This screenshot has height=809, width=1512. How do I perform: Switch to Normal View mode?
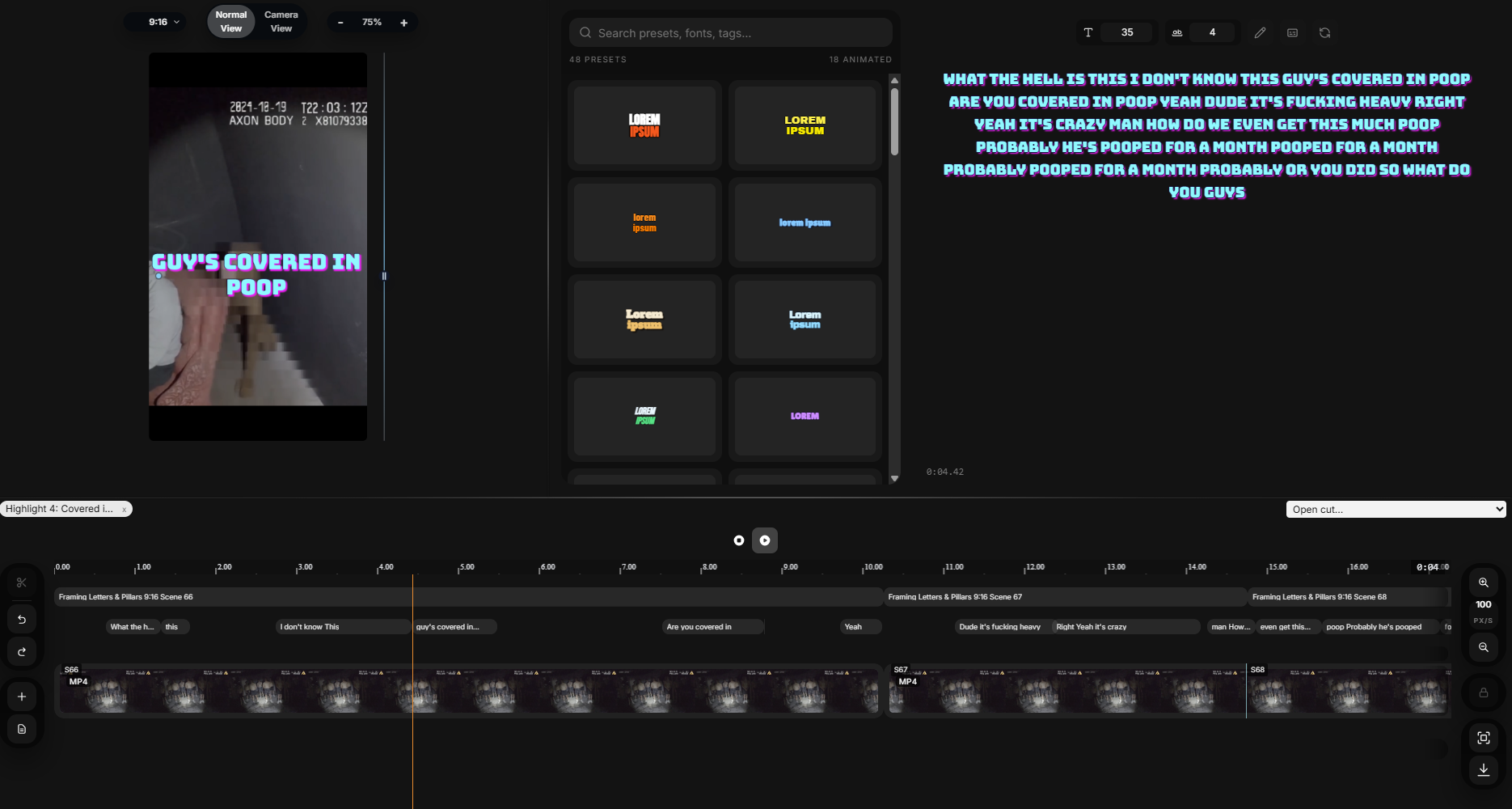click(231, 22)
